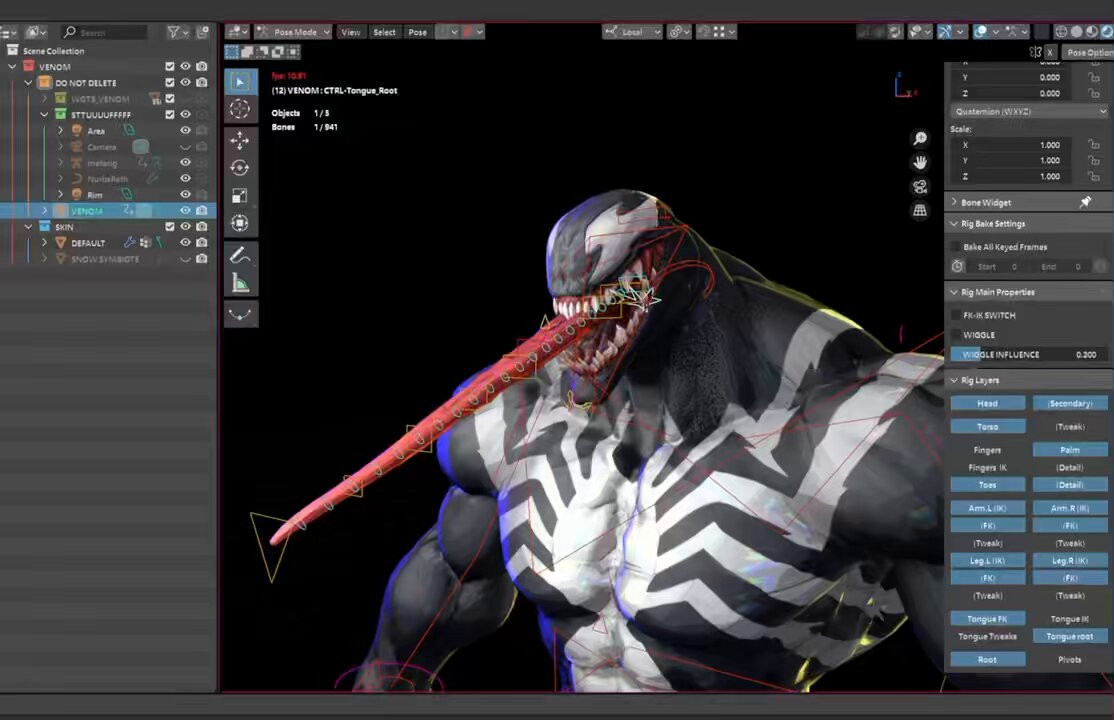Image resolution: width=1114 pixels, height=720 pixels.
Task: Toggle the Tongue FK rig layer
Action: click(x=988, y=618)
